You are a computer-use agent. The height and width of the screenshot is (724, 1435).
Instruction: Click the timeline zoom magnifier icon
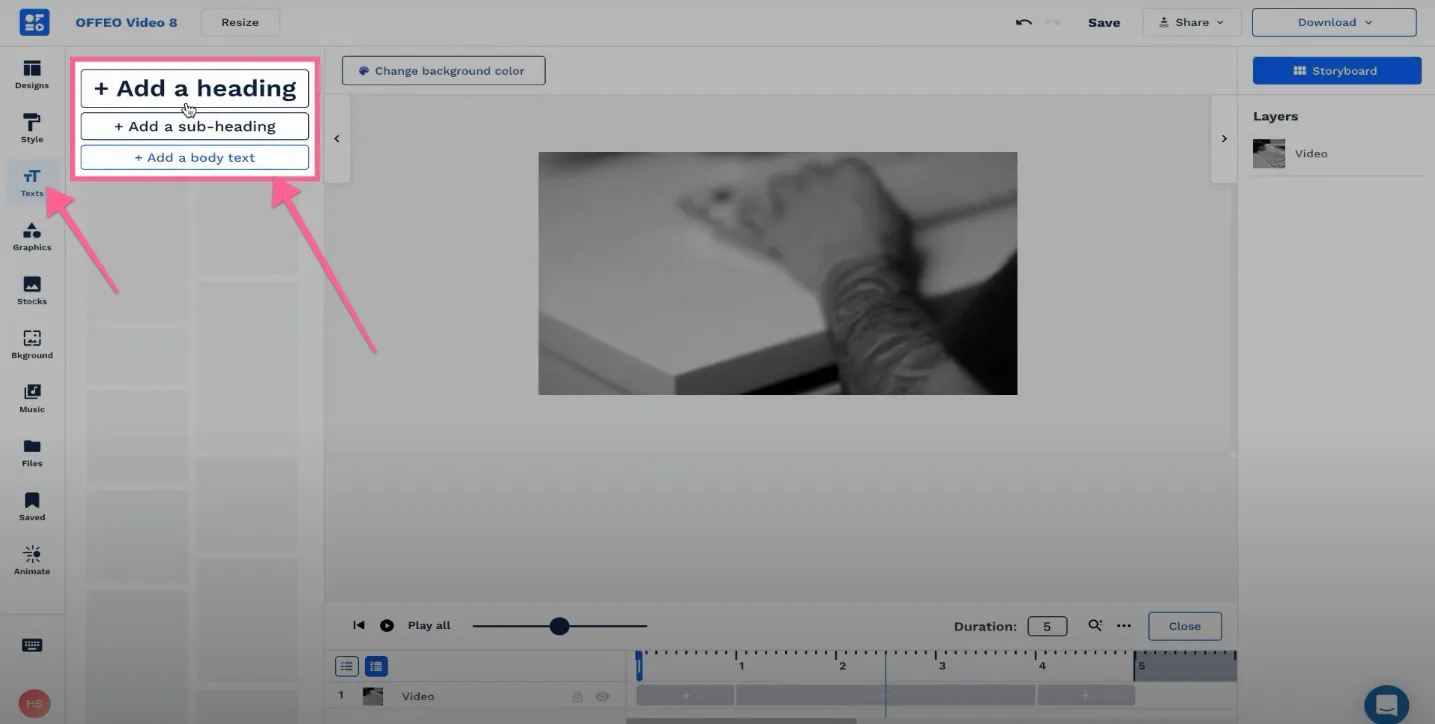1095,626
